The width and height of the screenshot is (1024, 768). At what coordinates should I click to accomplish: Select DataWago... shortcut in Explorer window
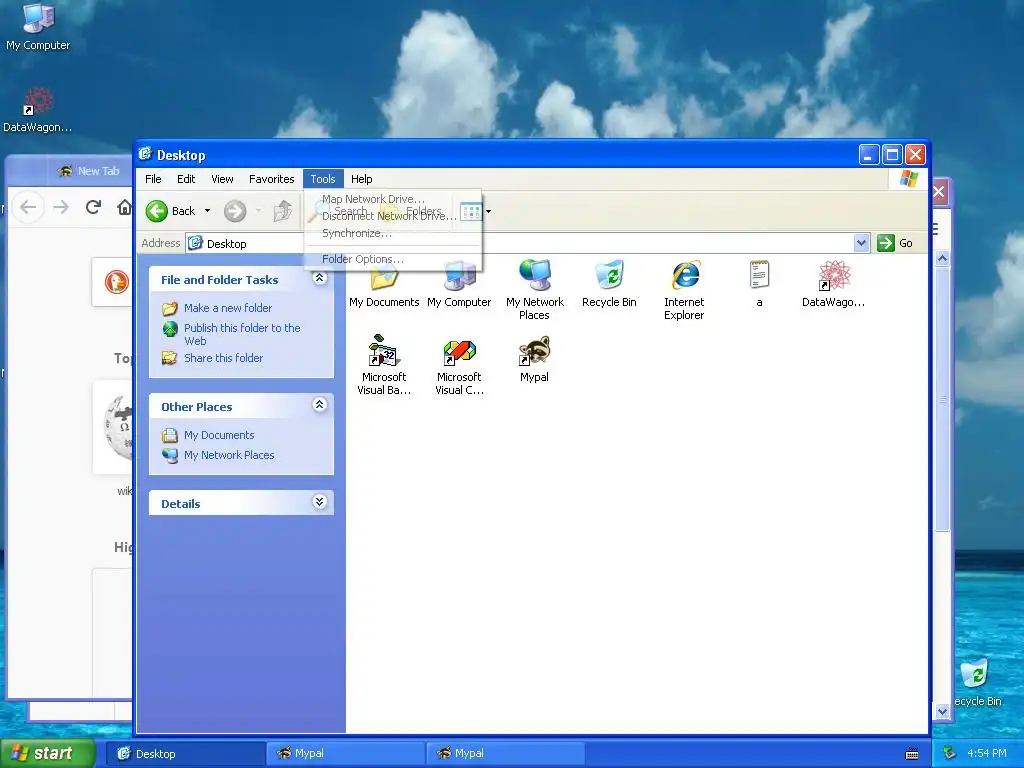coord(833,284)
